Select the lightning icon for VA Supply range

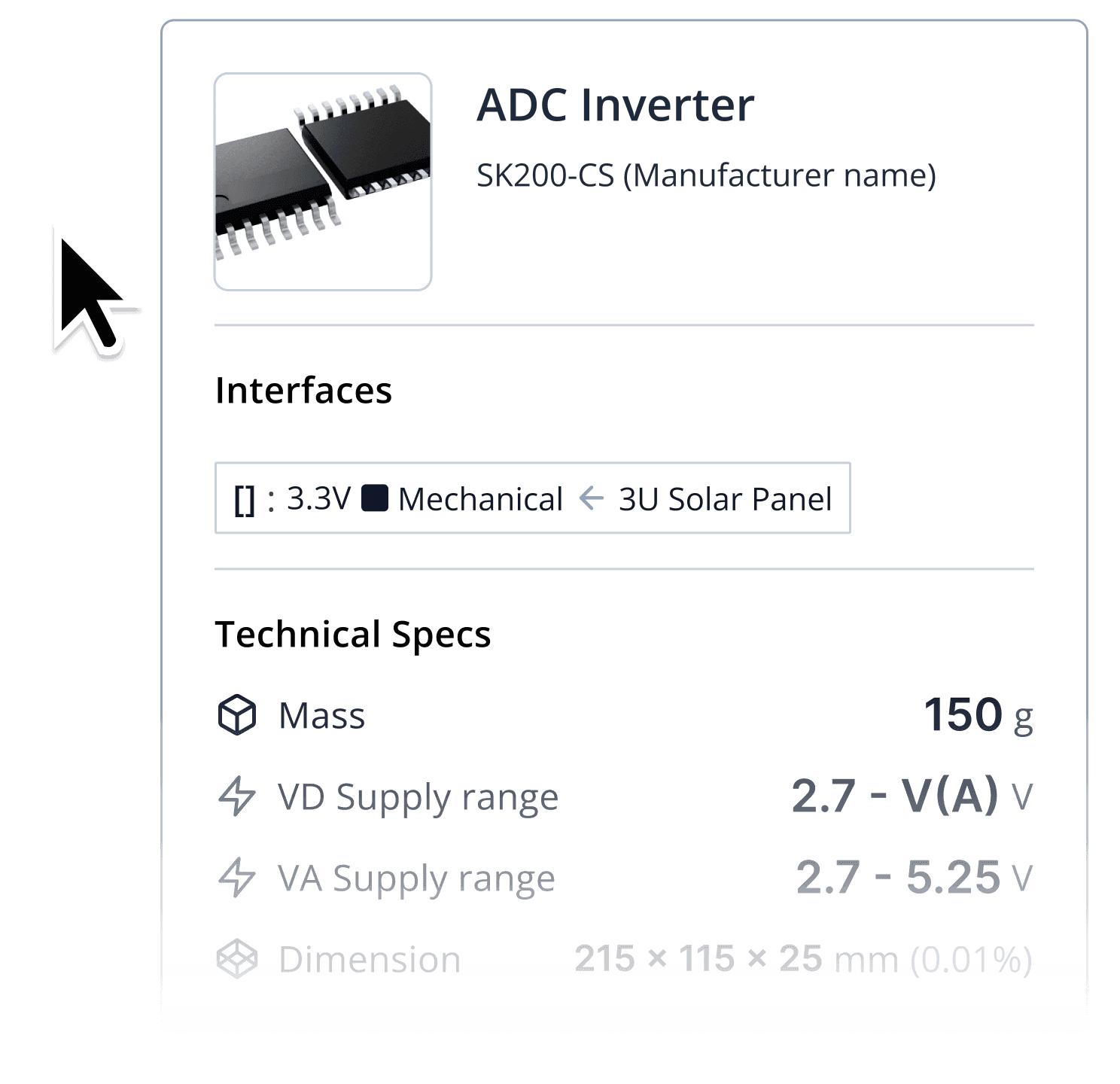point(237,878)
